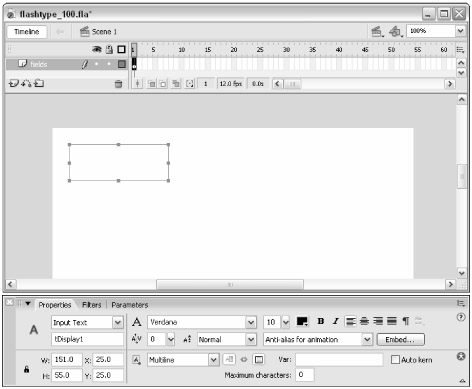Click the Embed... button
Screen dimensions: 472x389
click(x=400, y=340)
